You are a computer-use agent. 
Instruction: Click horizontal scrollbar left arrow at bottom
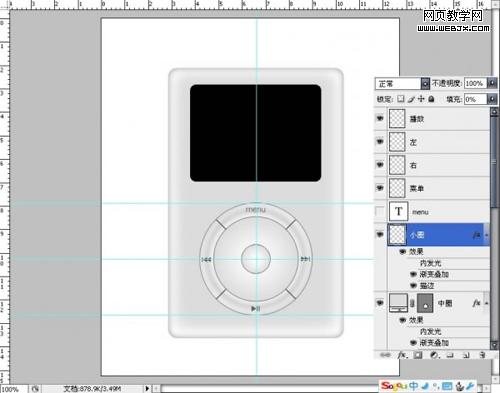point(156,389)
